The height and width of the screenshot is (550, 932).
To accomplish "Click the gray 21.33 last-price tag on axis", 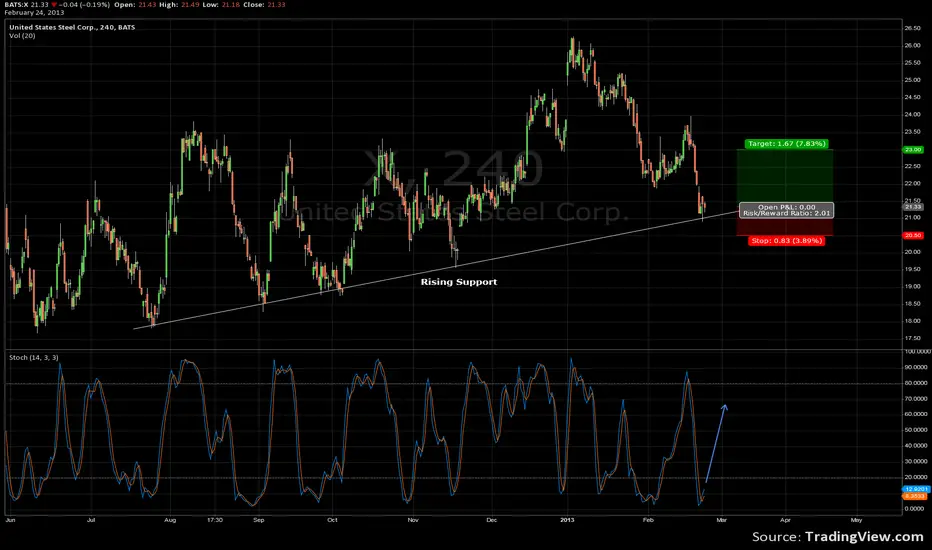I will pos(913,206).
